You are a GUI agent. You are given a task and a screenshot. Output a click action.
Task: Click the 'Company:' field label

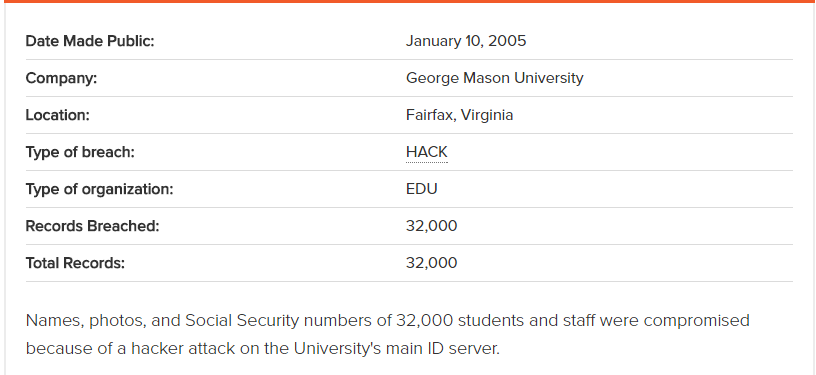tap(61, 78)
